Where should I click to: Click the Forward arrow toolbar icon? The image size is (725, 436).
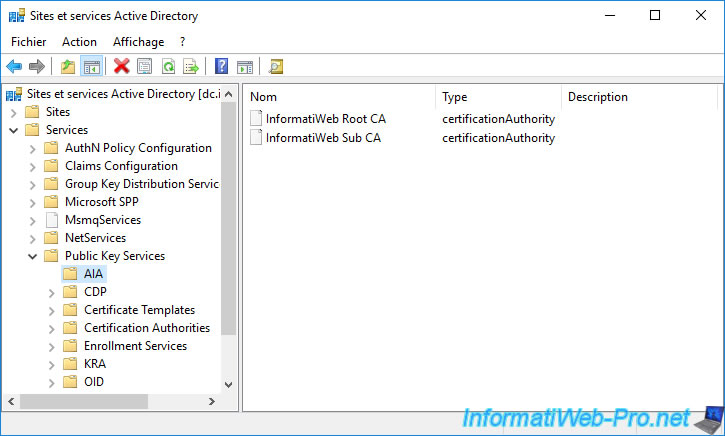pyautogui.click(x=37, y=67)
